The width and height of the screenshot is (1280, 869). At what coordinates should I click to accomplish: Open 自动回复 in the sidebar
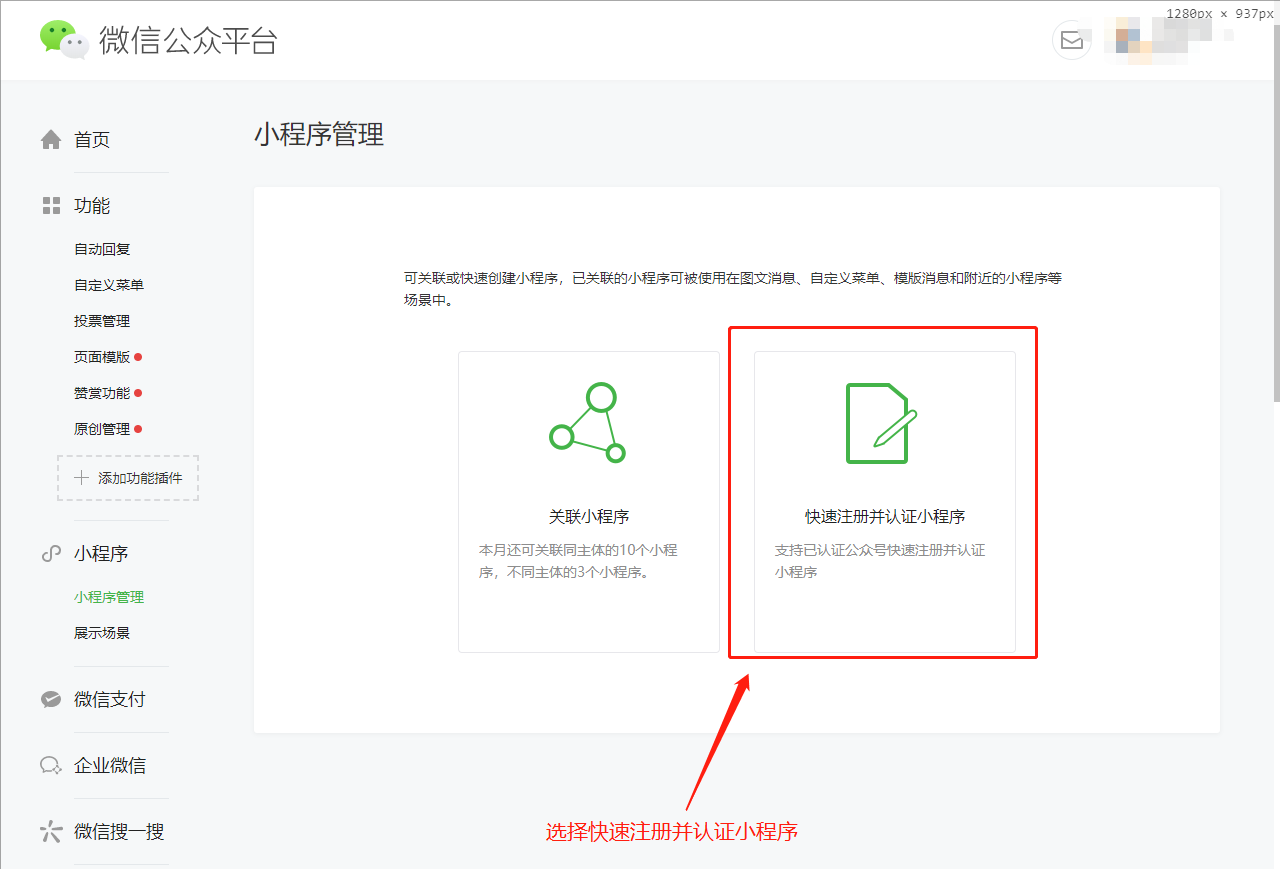pos(102,249)
